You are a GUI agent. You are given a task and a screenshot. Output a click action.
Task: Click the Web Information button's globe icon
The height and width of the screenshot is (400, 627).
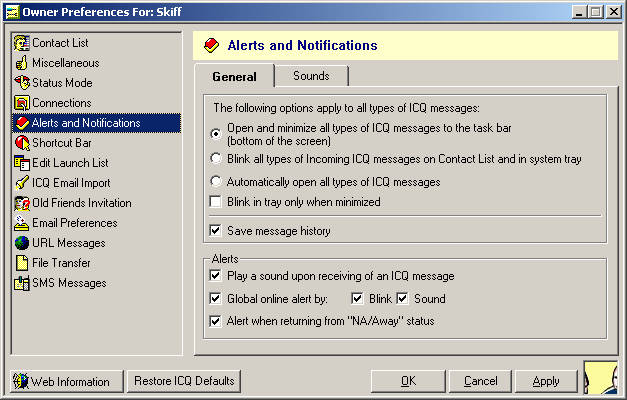tap(21, 381)
